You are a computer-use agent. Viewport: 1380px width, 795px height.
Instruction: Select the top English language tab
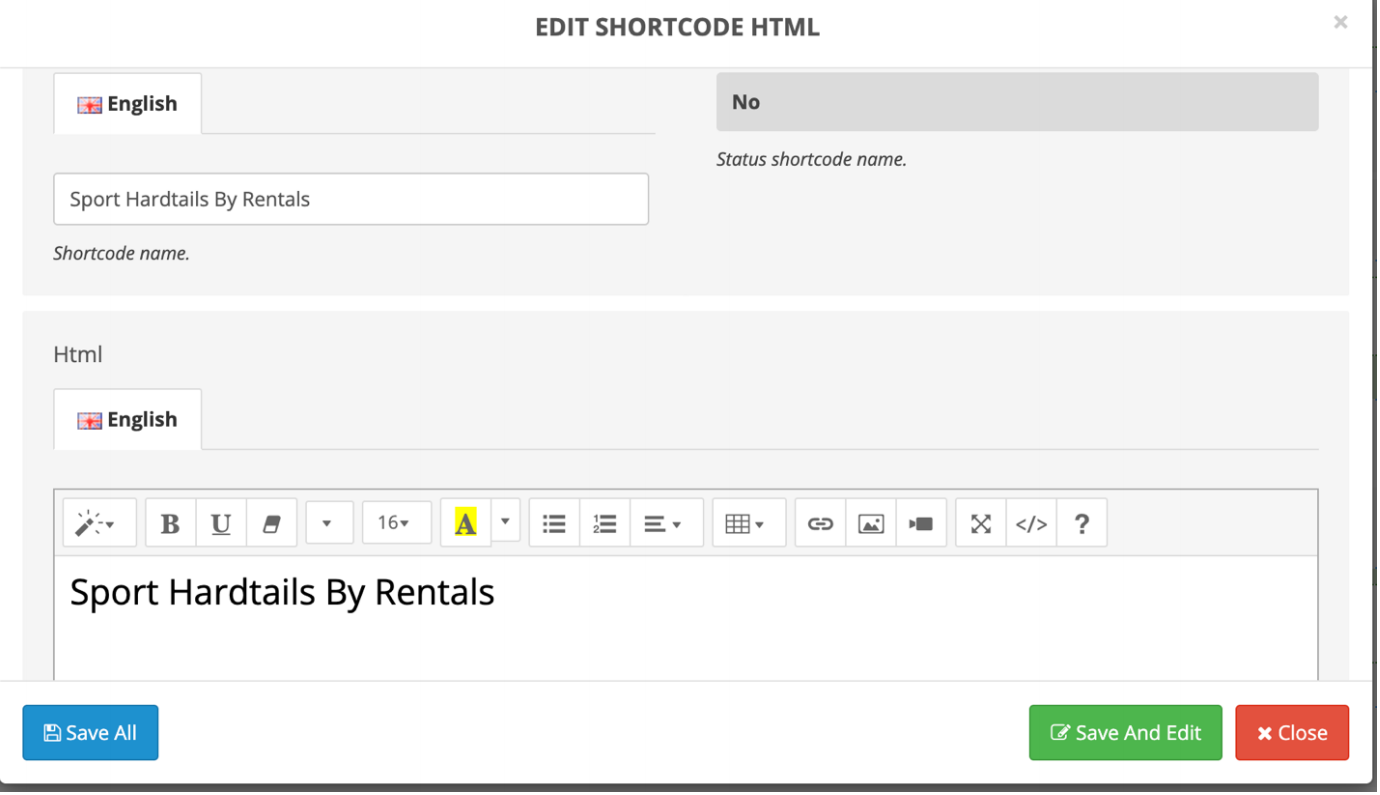128,104
